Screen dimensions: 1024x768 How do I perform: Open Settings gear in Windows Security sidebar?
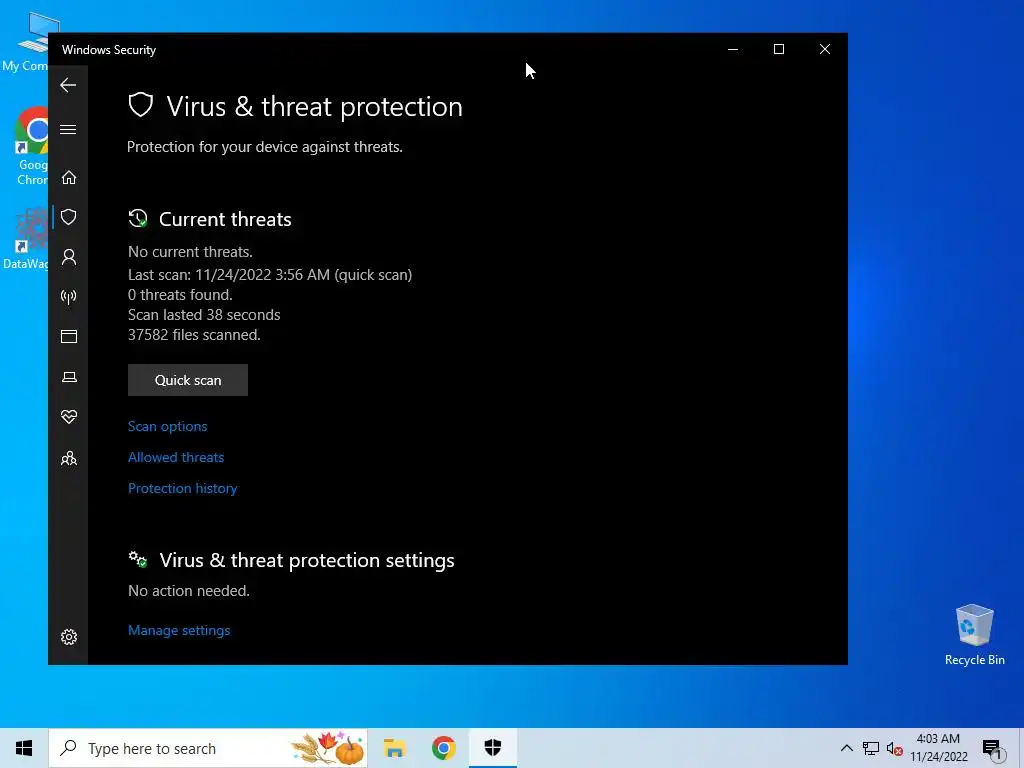click(69, 637)
